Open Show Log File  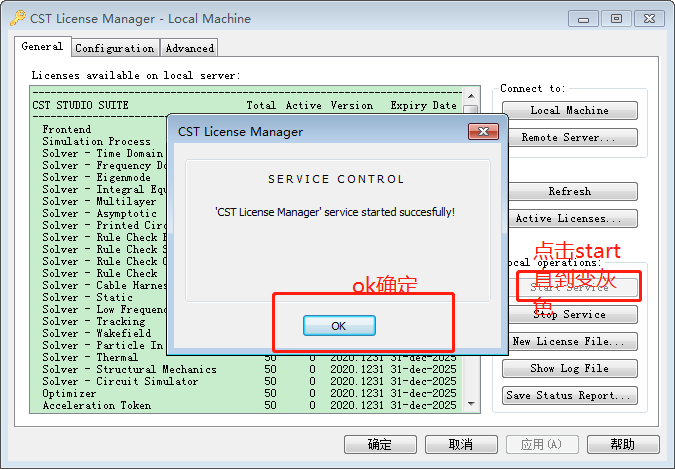tap(570, 368)
